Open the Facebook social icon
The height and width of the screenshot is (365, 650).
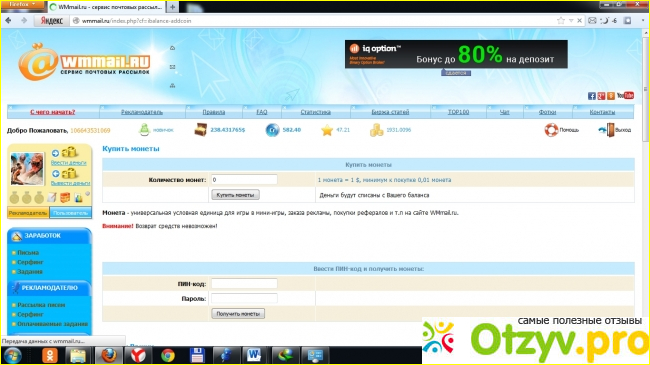click(x=592, y=96)
